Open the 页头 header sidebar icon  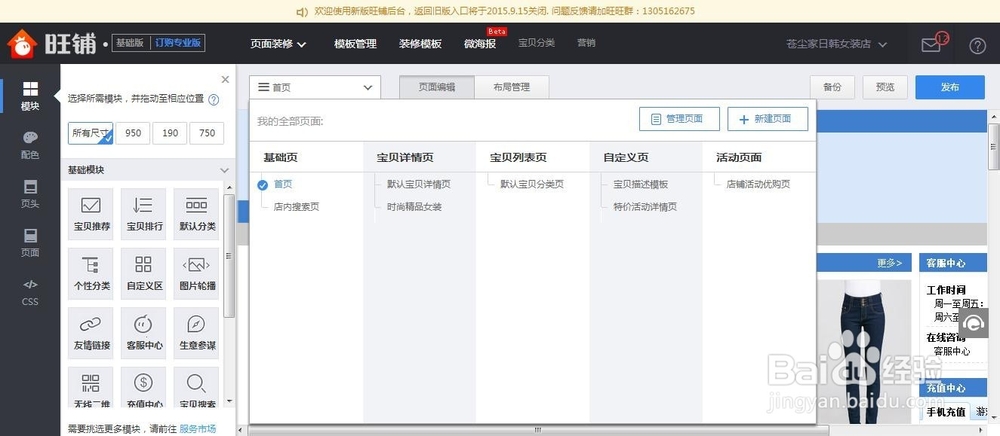click(30, 194)
